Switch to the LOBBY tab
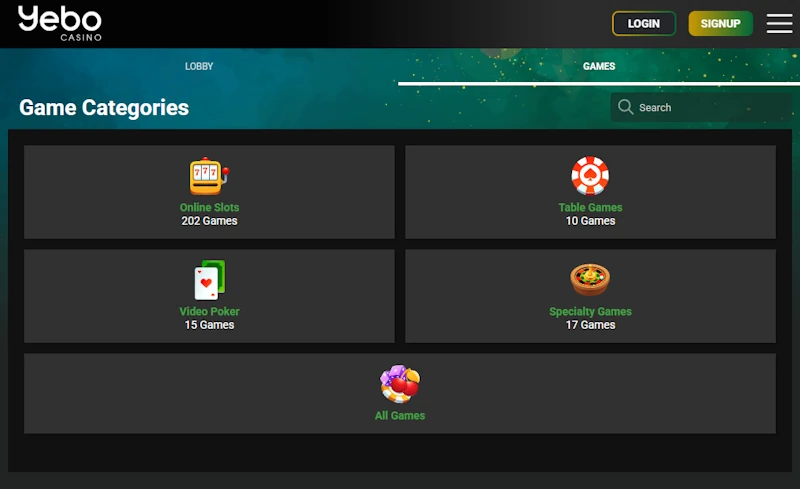This screenshot has width=800, height=489. (199, 66)
